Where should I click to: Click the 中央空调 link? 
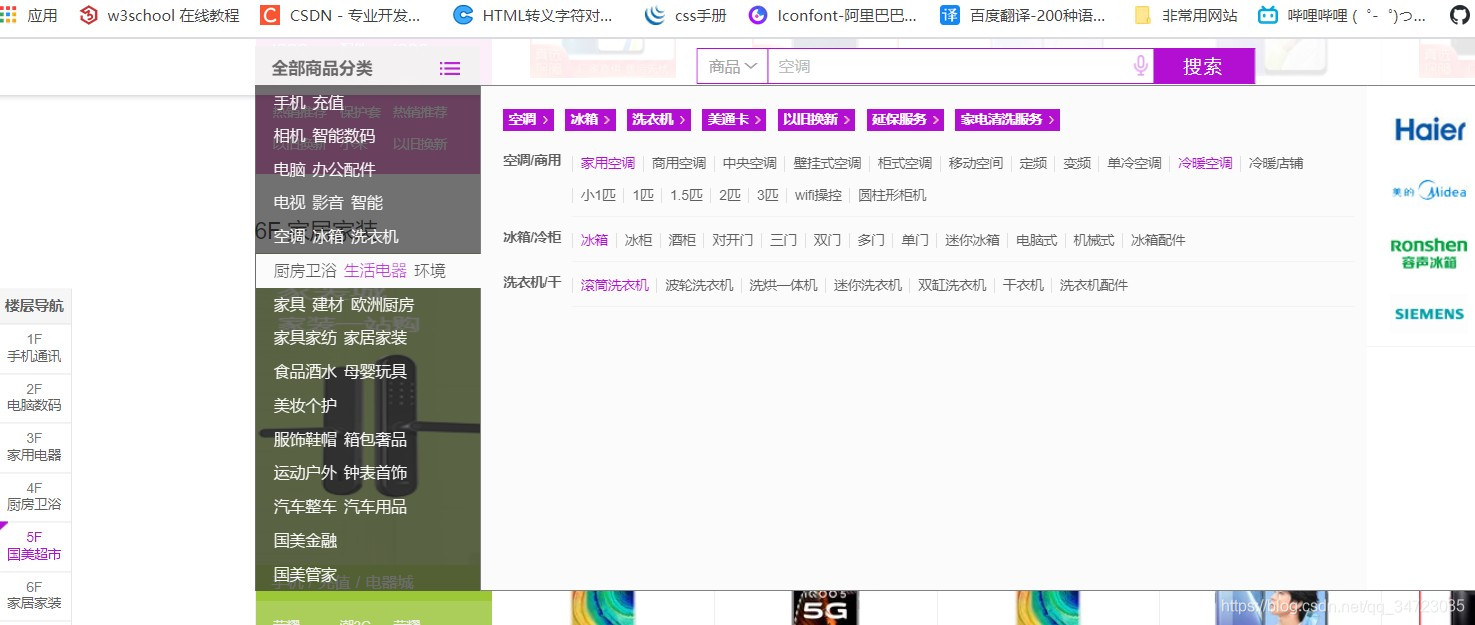pyautogui.click(x=750, y=163)
